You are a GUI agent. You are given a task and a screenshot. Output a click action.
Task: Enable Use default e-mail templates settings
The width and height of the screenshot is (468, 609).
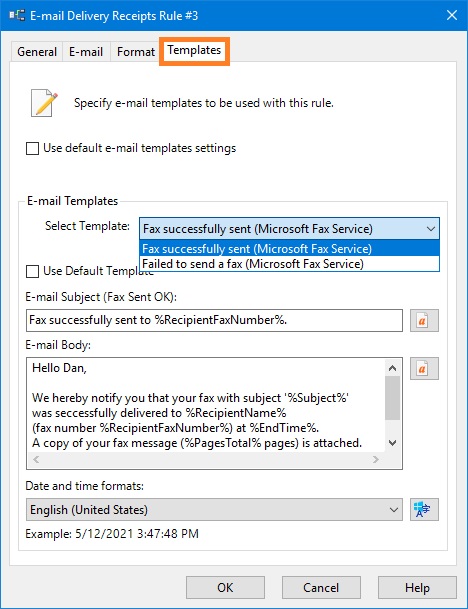point(32,148)
